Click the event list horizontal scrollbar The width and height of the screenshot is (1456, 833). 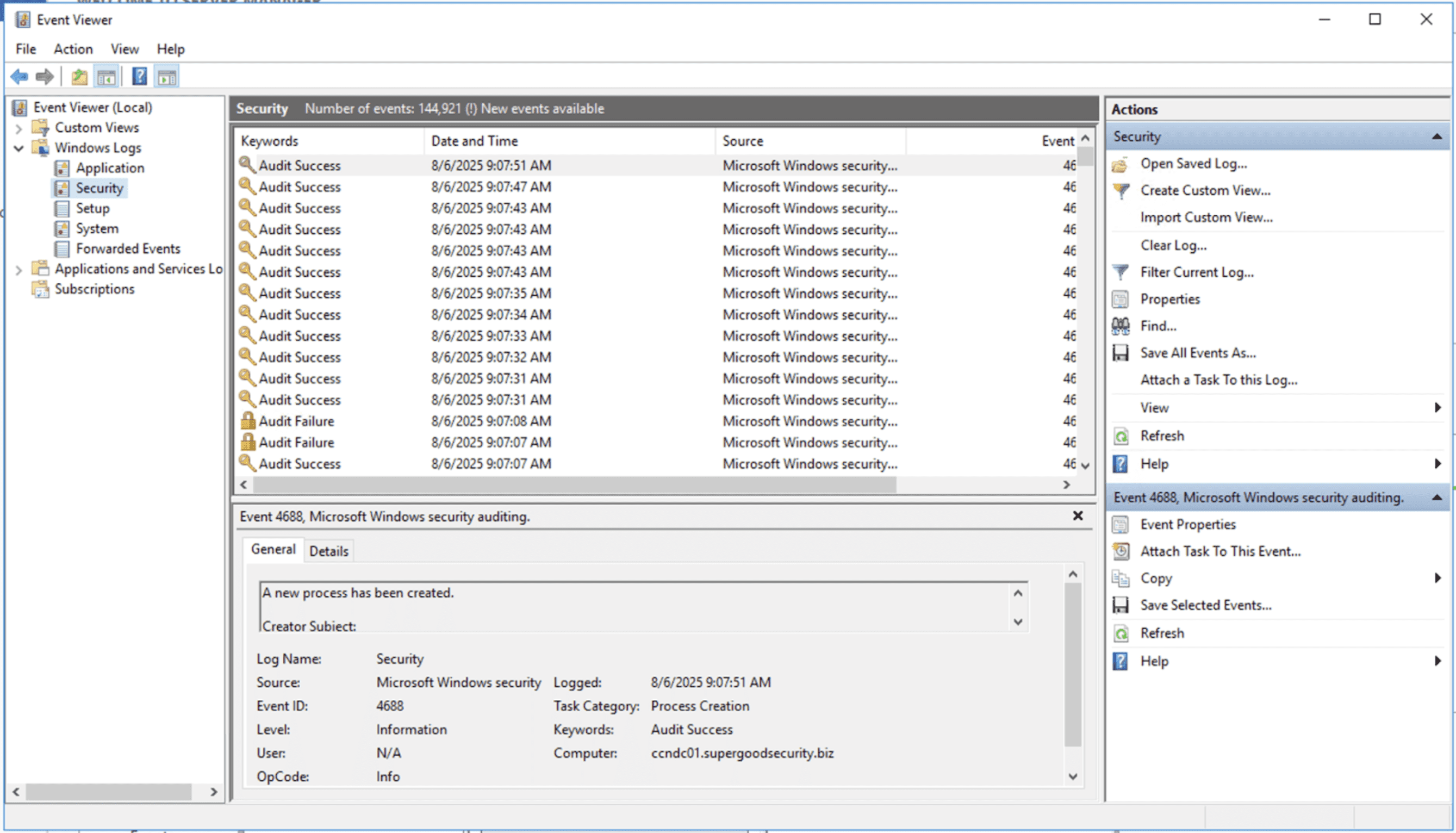coord(655,484)
